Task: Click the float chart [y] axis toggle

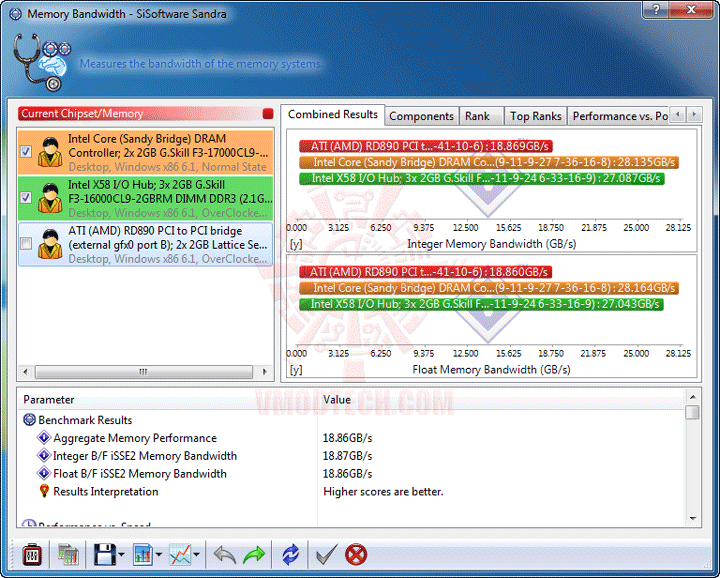Action: (296, 370)
